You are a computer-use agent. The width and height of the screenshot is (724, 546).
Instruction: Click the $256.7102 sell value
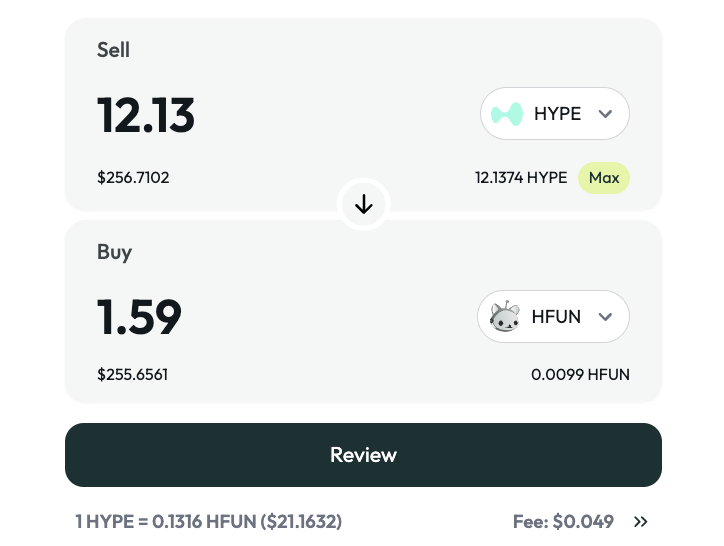pyautogui.click(x=133, y=178)
